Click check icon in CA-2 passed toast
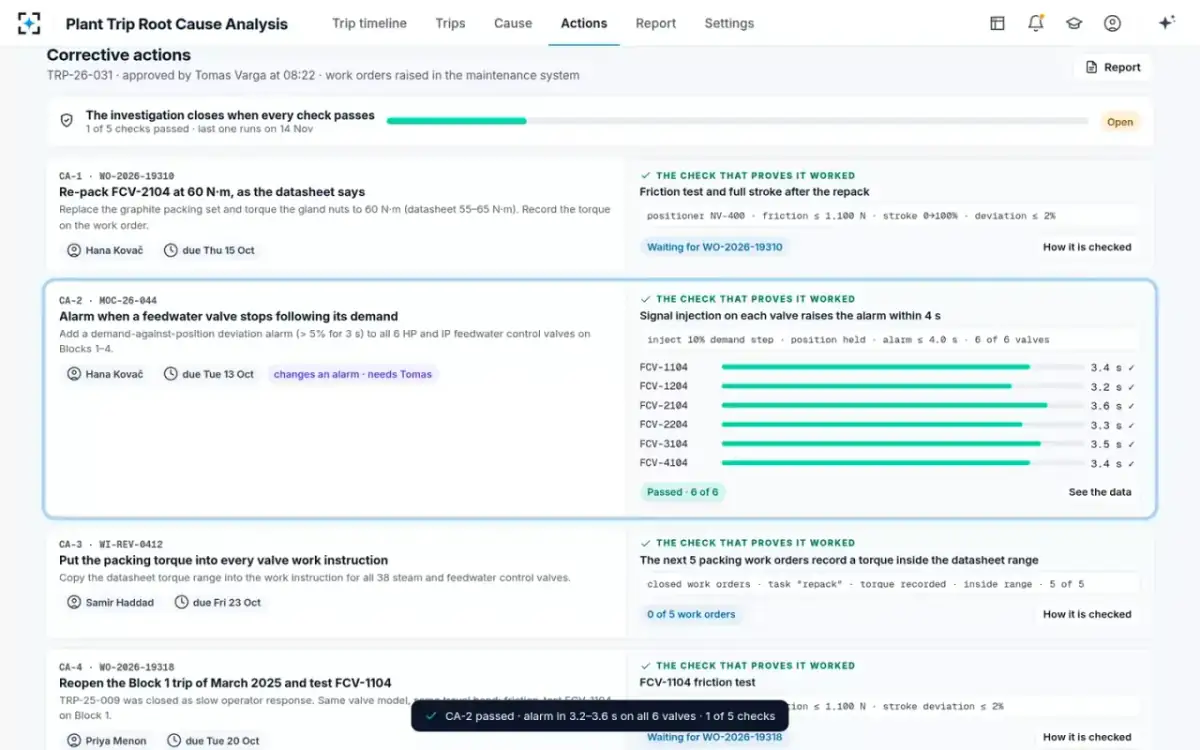The image size is (1200, 750). coord(431,716)
